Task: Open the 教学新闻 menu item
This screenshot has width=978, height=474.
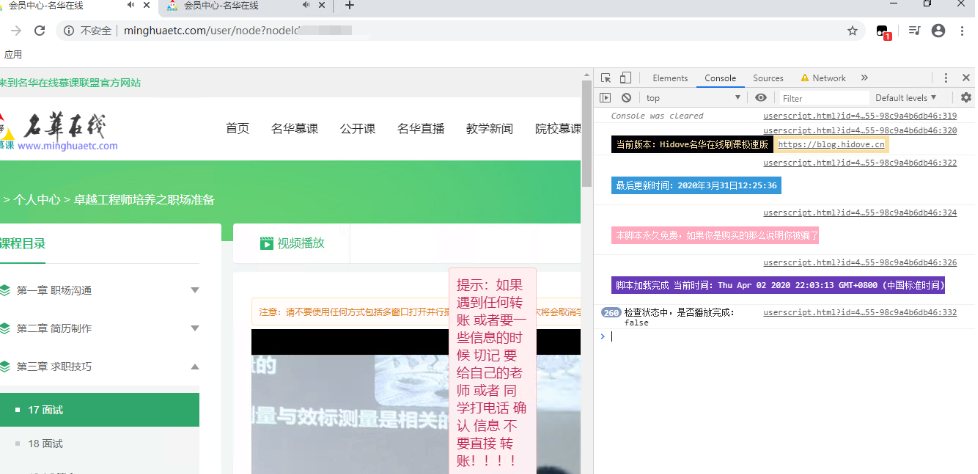Action: tap(490, 129)
